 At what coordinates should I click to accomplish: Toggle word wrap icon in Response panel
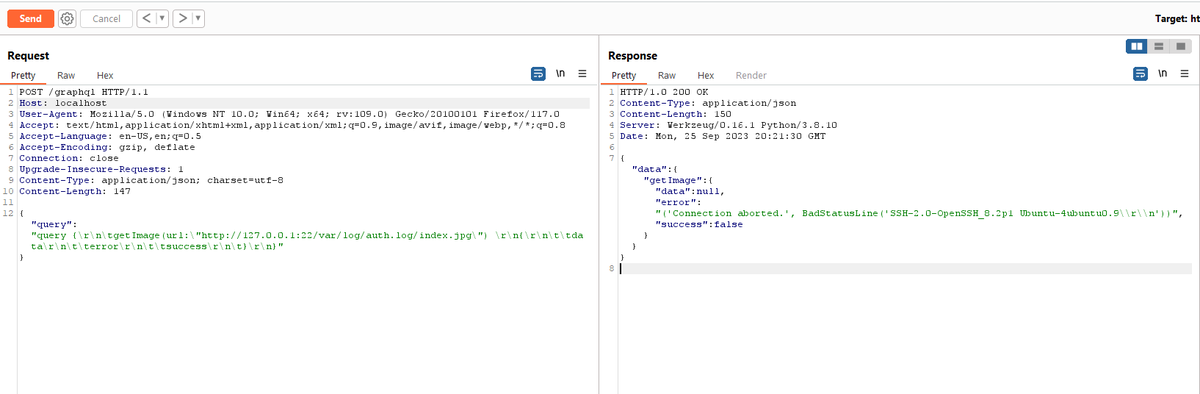point(1139,74)
